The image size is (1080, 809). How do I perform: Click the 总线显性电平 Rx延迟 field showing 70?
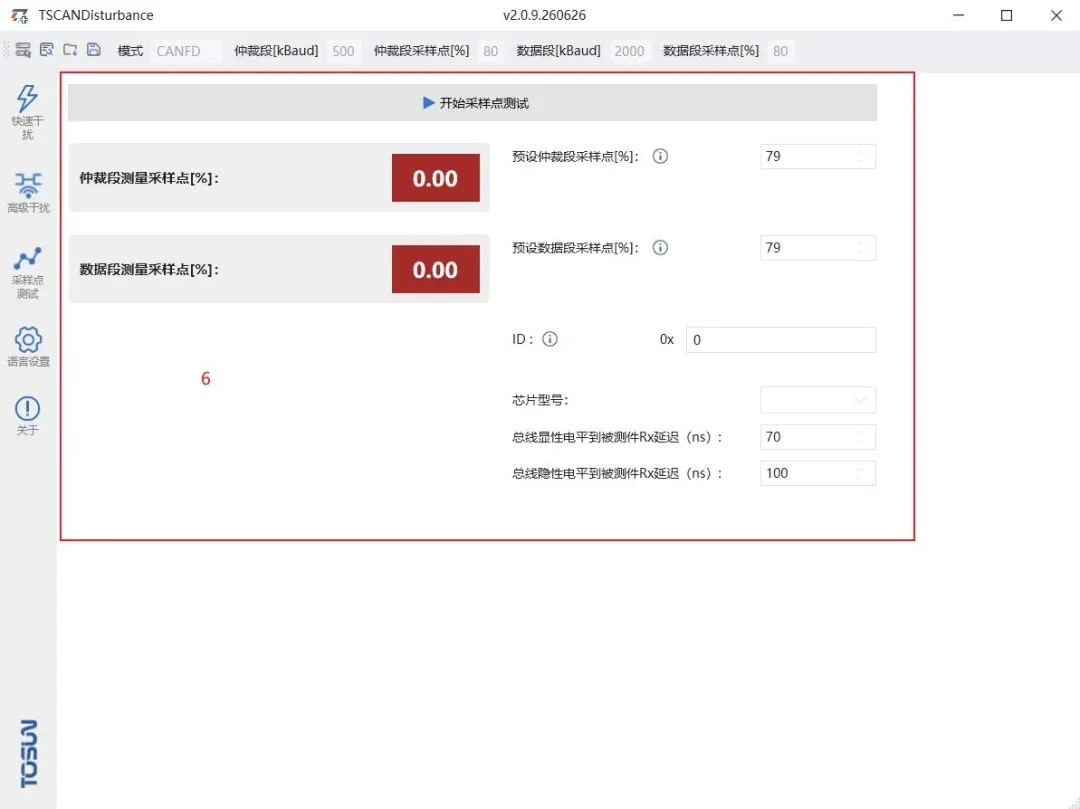[818, 437]
